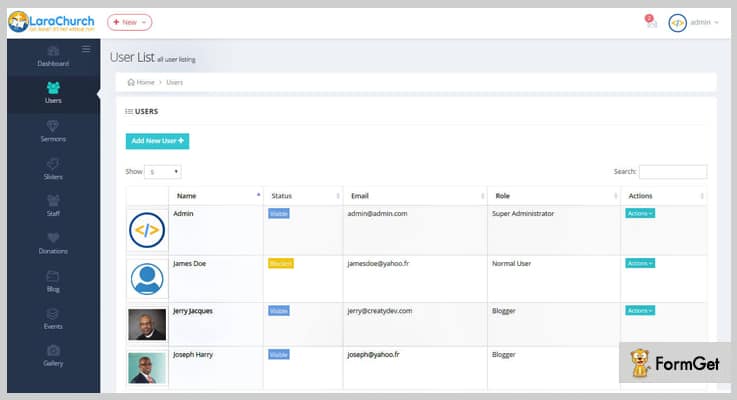Select Users in the sidebar
This screenshot has width=737, height=400.
[53, 93]
